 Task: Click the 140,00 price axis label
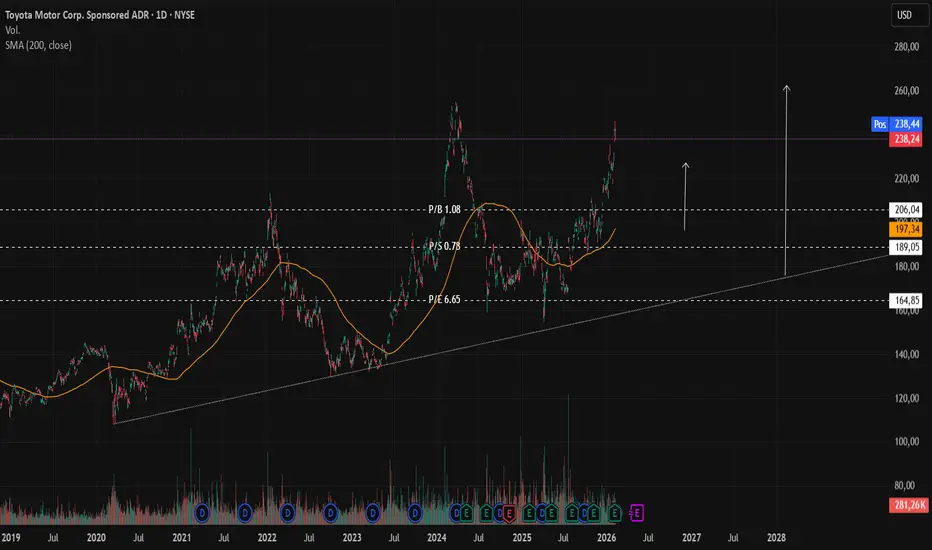(x=906, y=354)
